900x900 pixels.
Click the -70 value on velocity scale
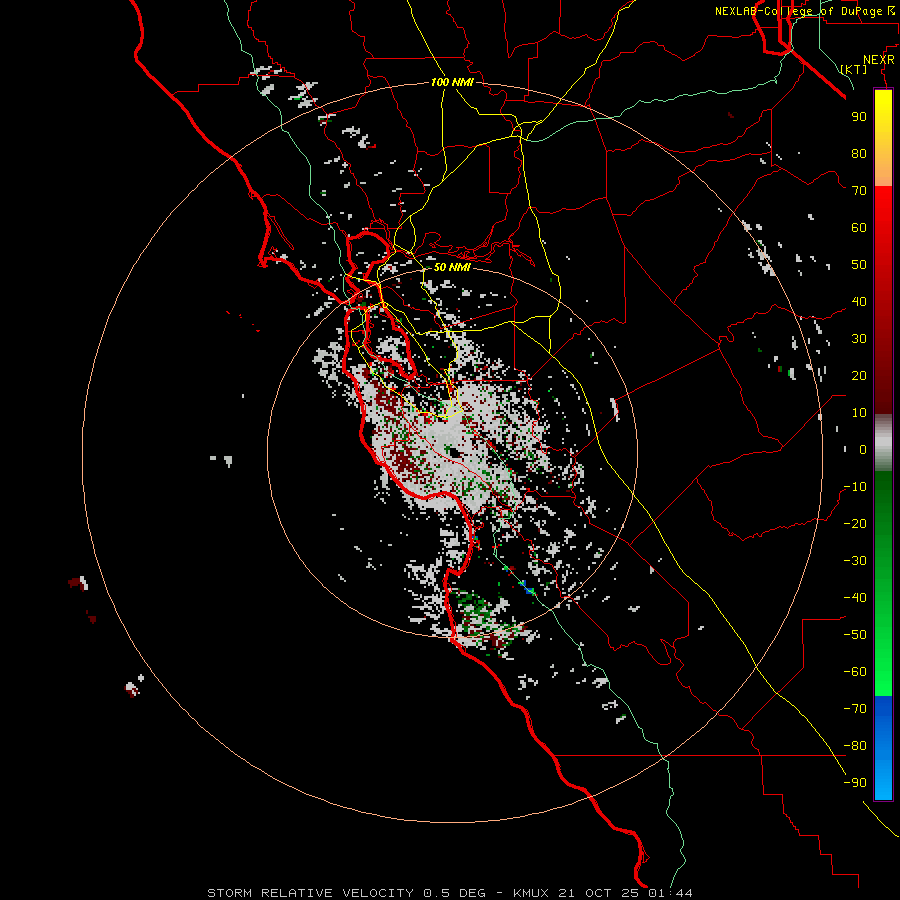[855, 709]
